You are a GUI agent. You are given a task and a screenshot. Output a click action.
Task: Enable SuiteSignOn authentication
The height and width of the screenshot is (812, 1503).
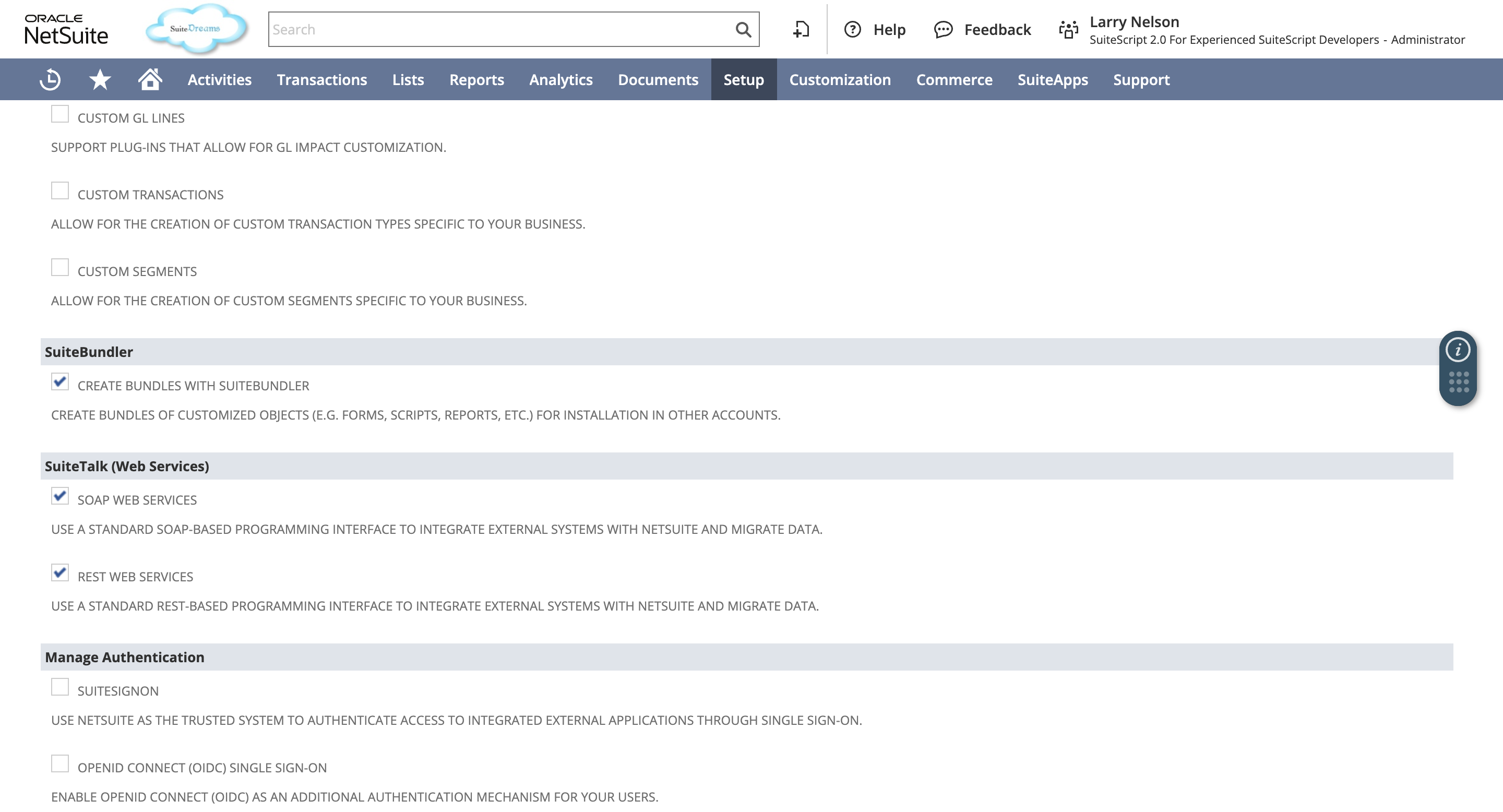[x=60, y=687]
